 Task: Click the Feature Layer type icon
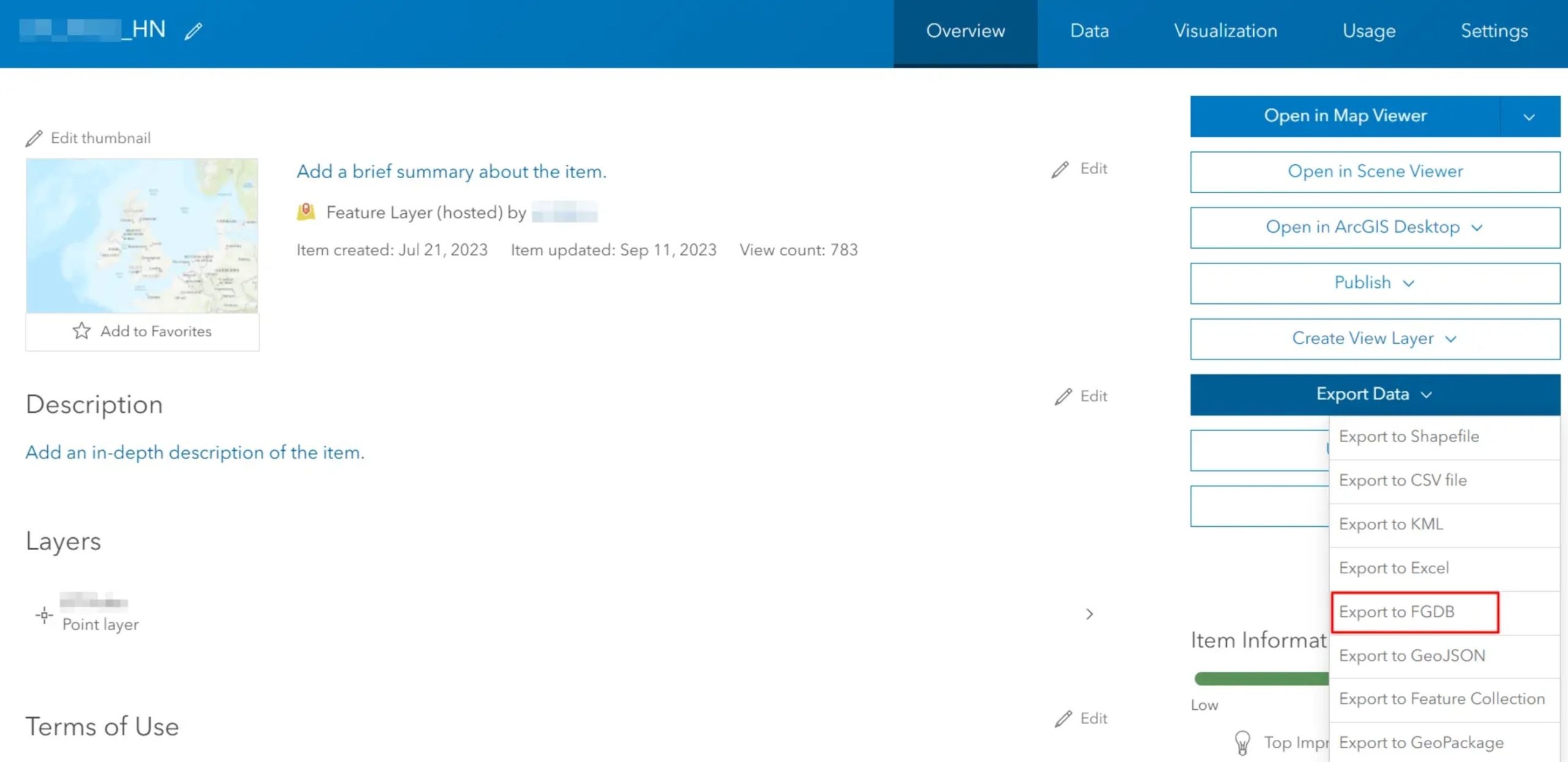pyautogui.click(x=306, y=212)
